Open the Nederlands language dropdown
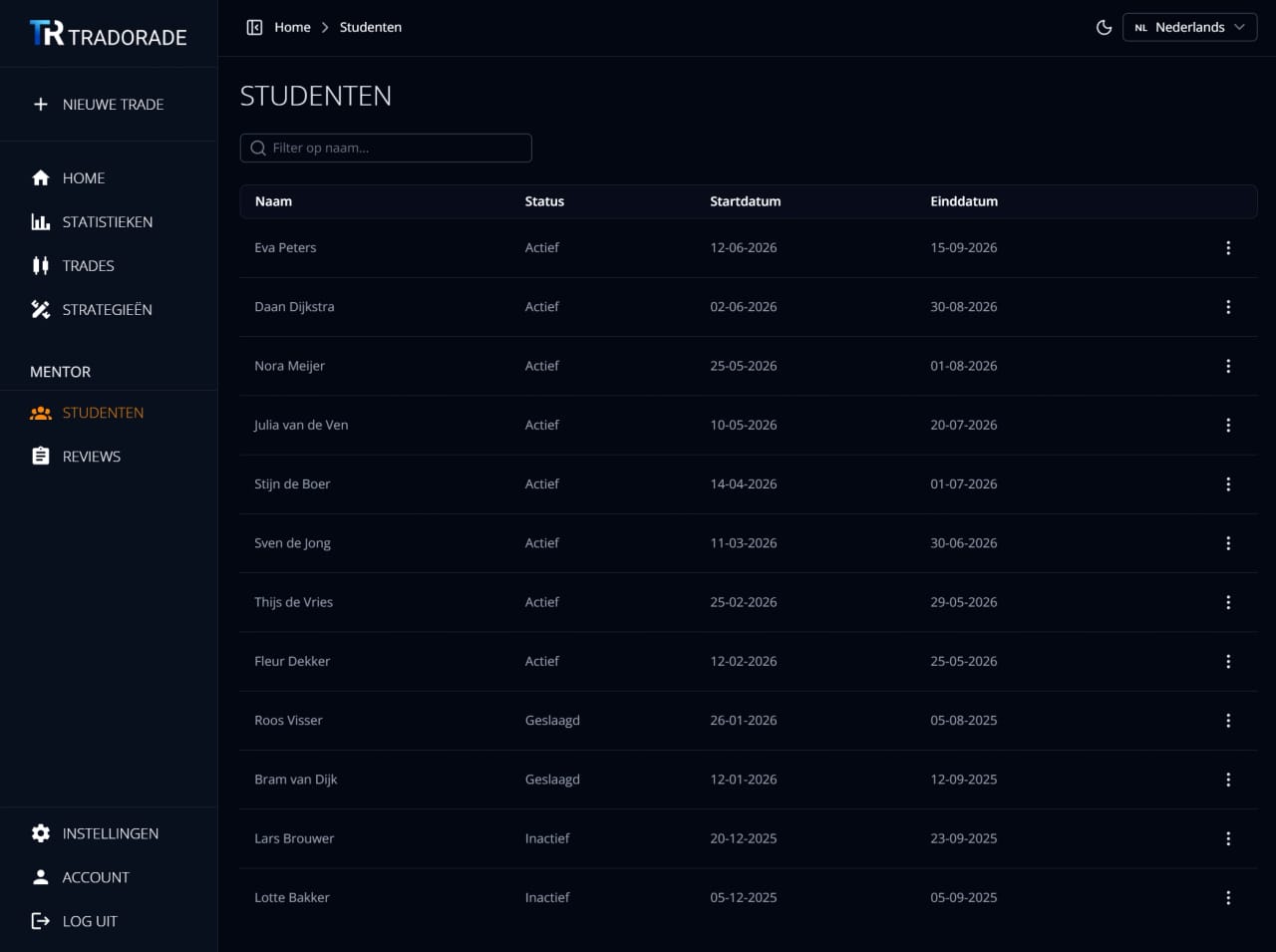This screenshot has height=952, width=1276. coord(1189,27)
